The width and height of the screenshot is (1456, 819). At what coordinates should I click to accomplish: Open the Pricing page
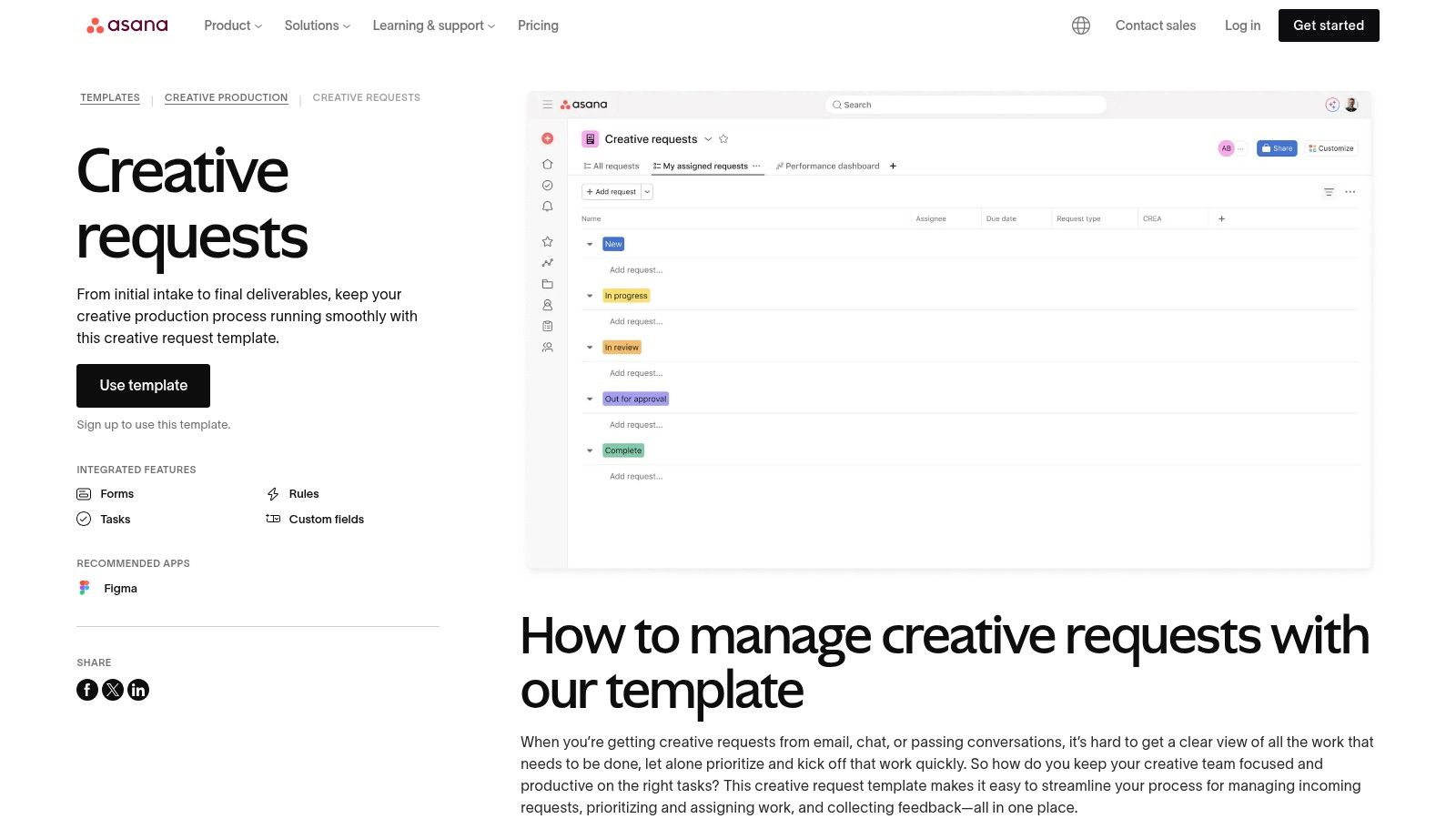tap(538, 25)
